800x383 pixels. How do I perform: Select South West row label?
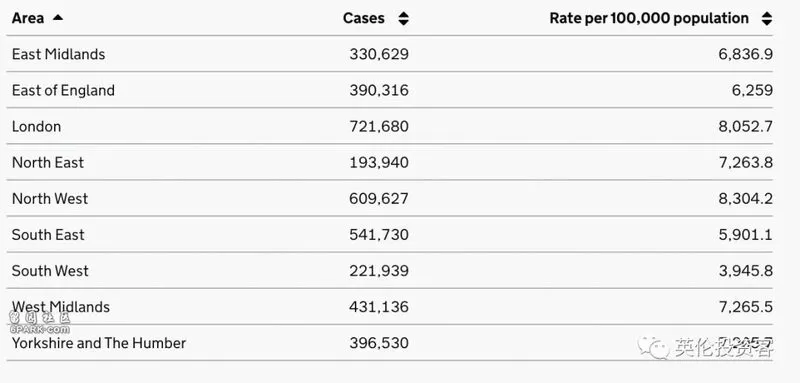click(50, 271)
